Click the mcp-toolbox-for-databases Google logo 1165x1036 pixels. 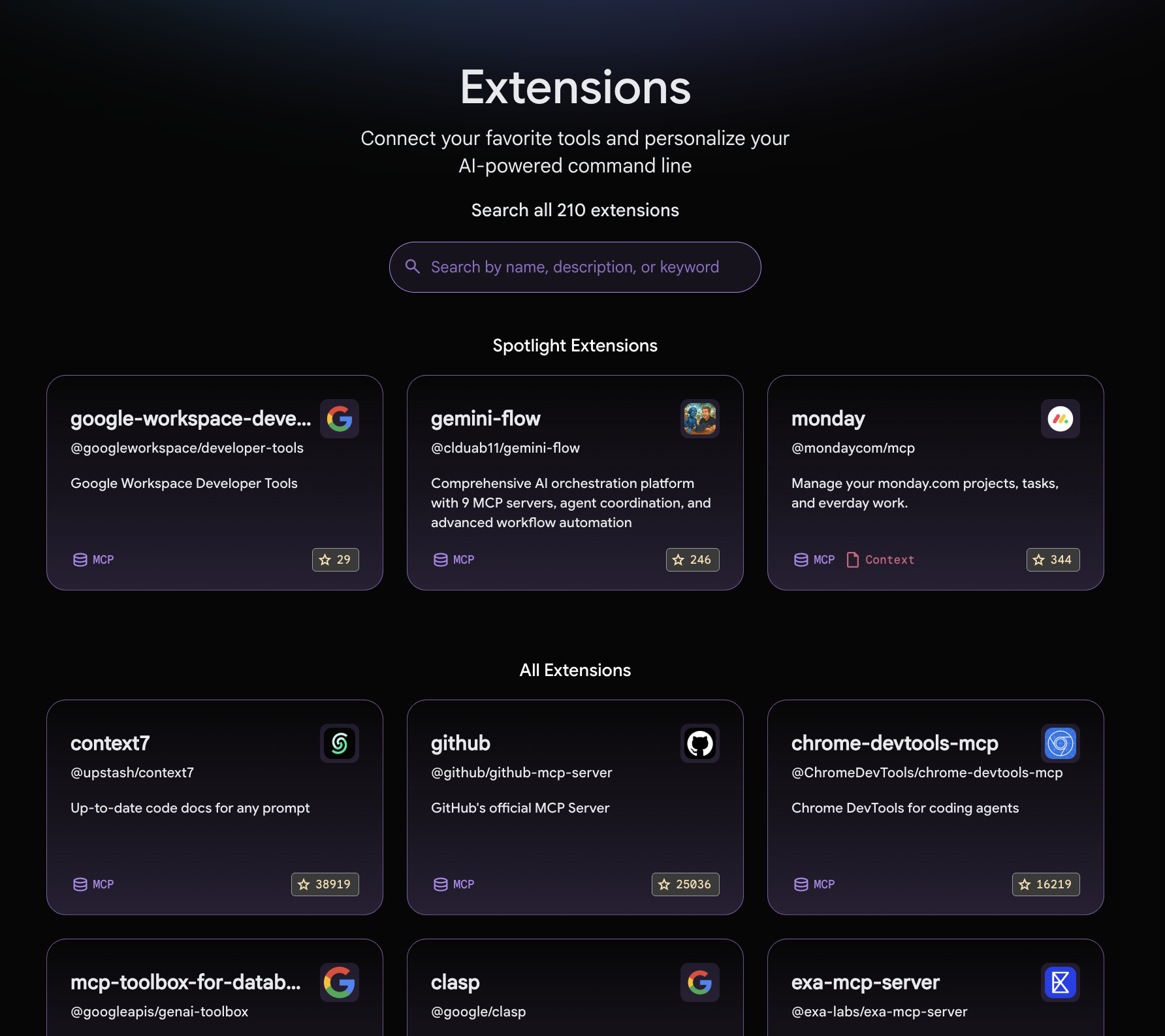click(x=340, y=982)
